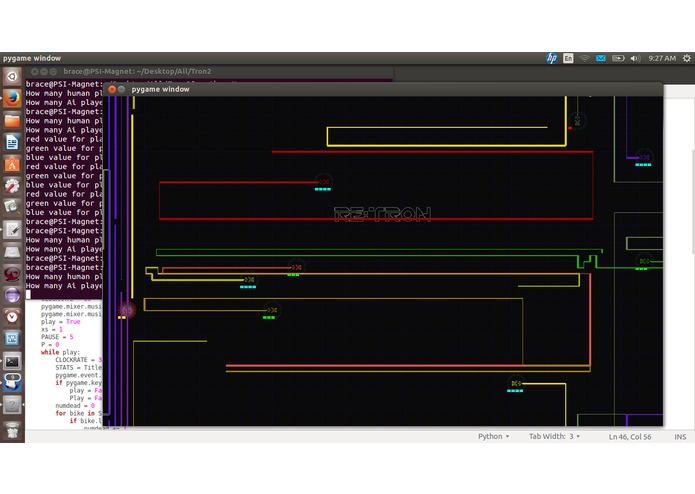Open the En keyboard language indicator
The image size is (695, 494).
[568, 58]
